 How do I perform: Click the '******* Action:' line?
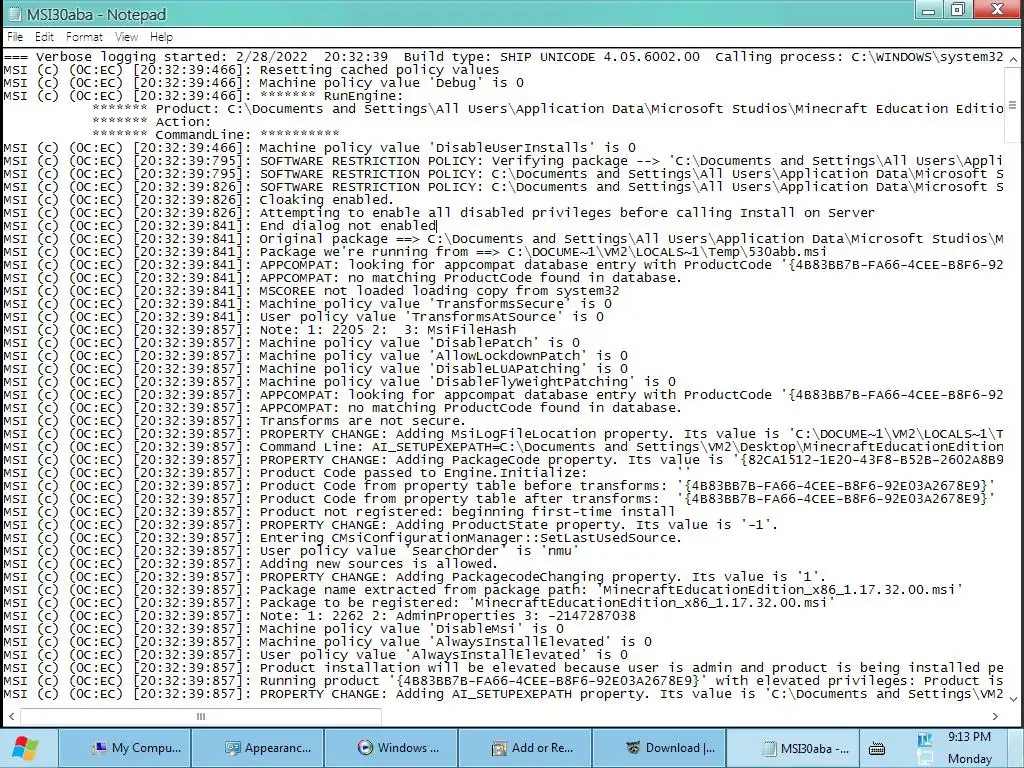click(x=152, y=122)
